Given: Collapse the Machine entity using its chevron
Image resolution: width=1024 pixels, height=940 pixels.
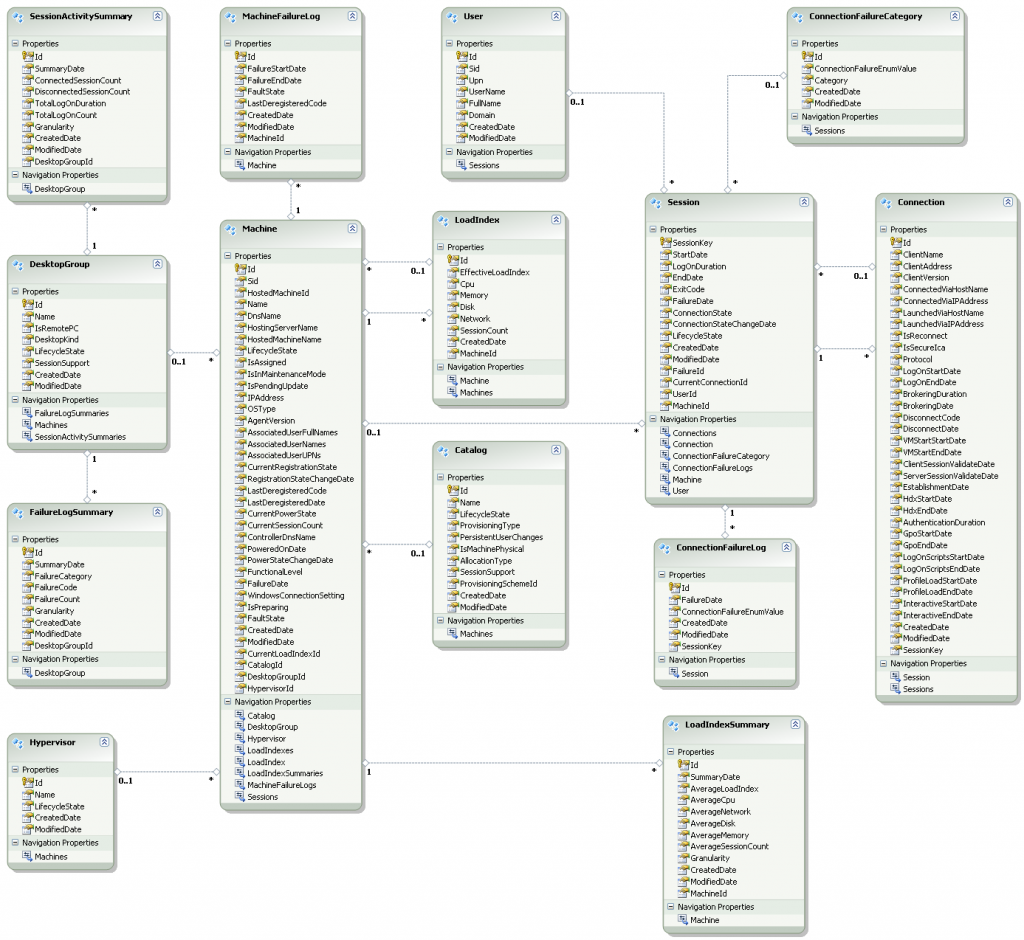Looking at the screenshot, I should (351, 229).
